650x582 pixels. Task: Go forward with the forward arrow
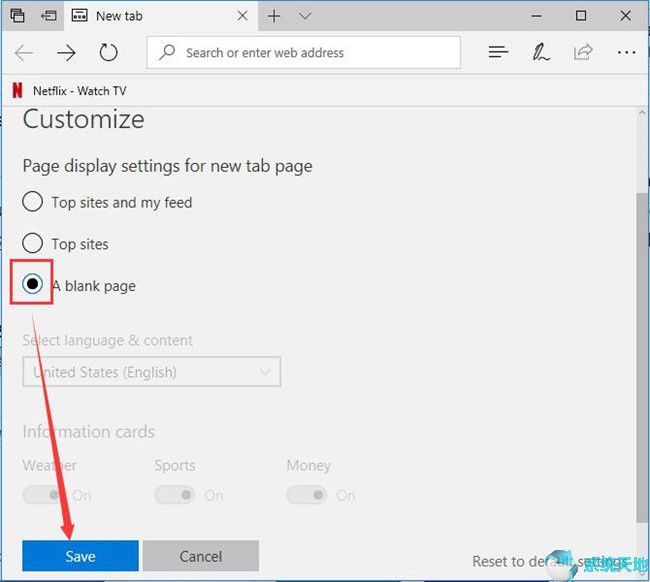66,53
